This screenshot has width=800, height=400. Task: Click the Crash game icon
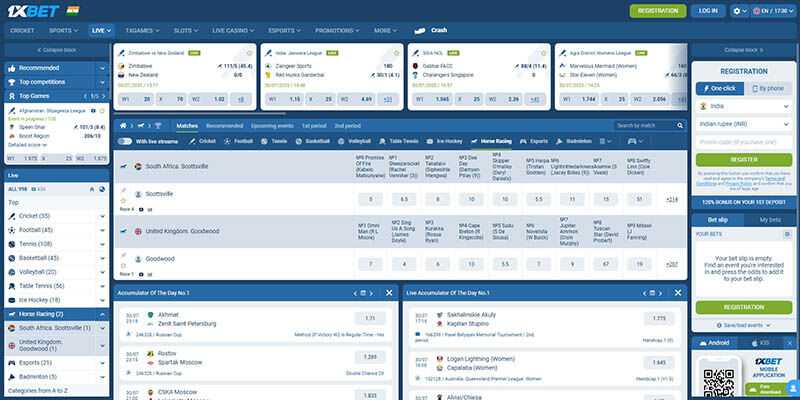pyautogui.click(x=419, y=31)
